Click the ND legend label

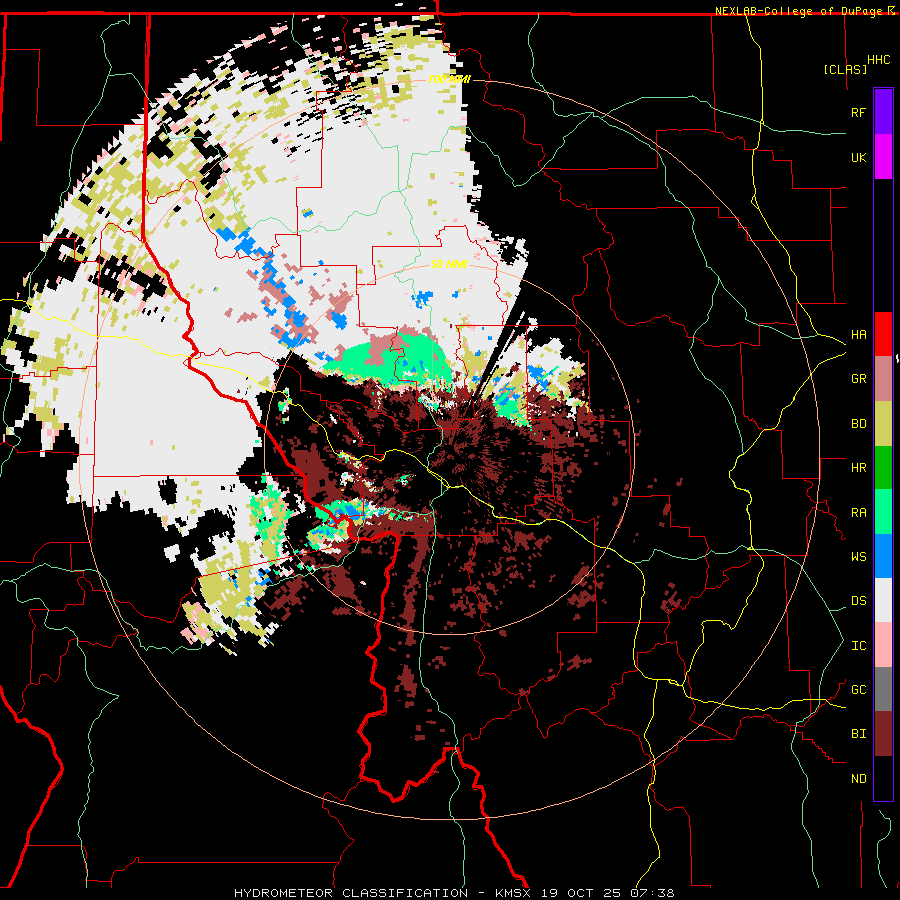click(859, 779)
